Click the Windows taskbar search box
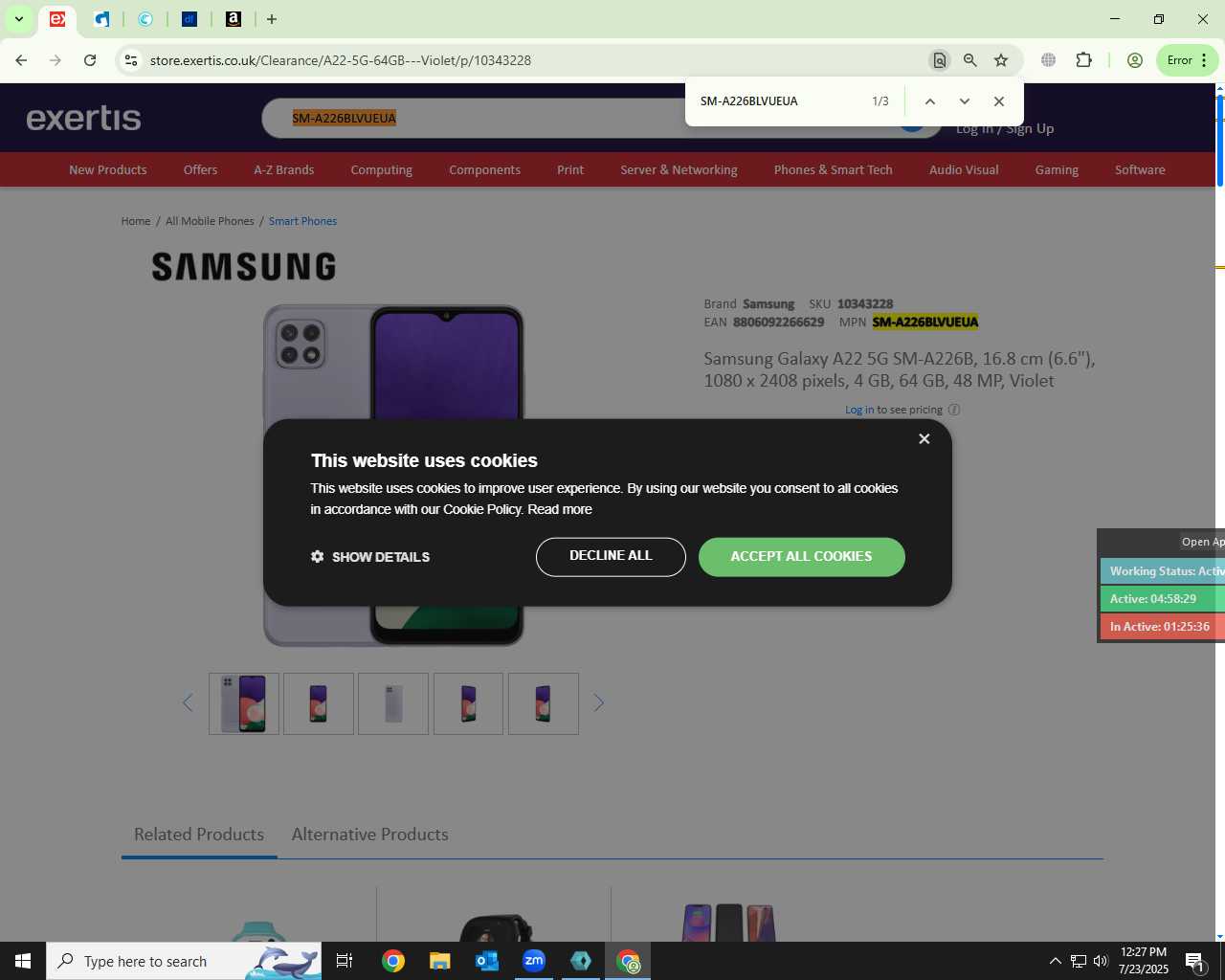Image resolution: width=1225 pixels, height=980 pixels. coord(184,961)
